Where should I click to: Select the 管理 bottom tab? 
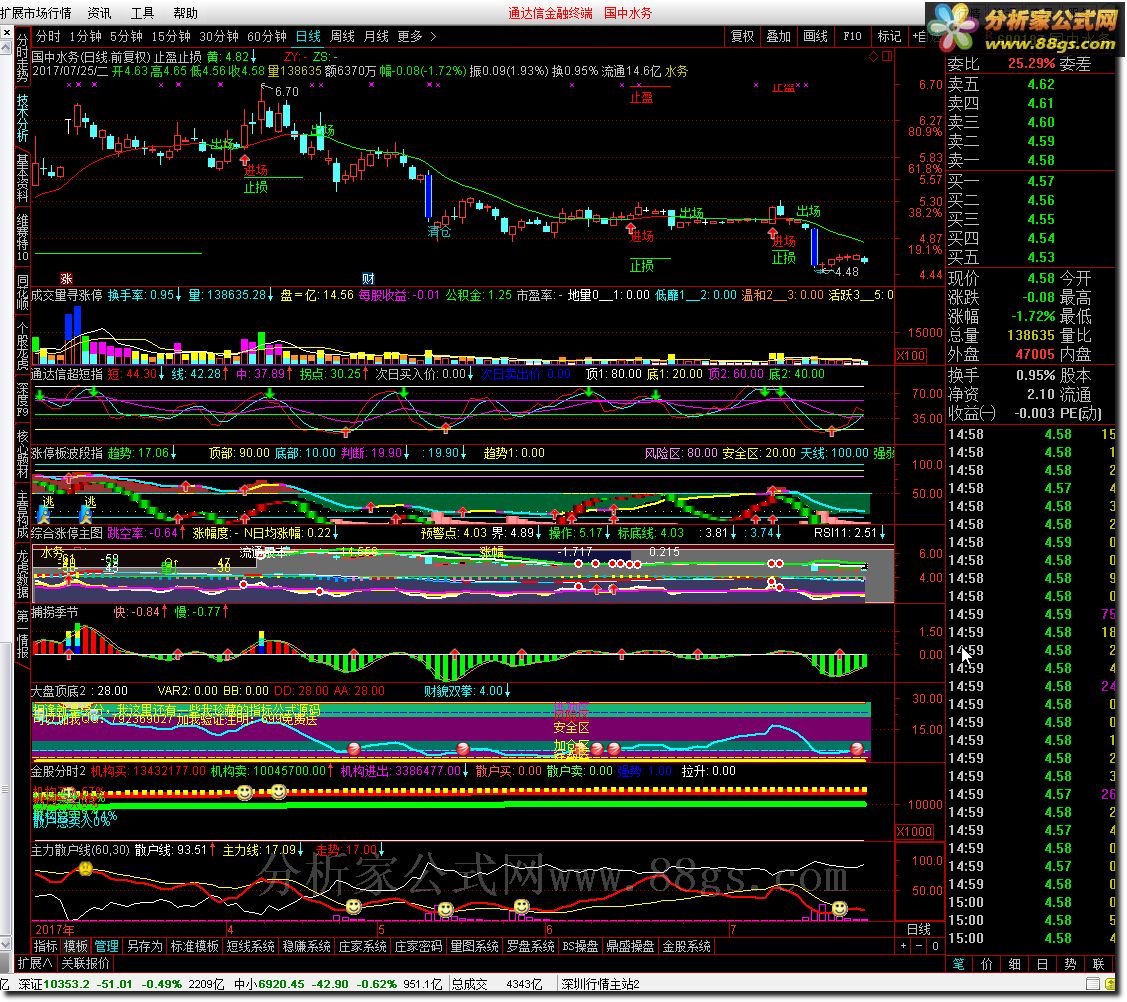click(106, 946)
